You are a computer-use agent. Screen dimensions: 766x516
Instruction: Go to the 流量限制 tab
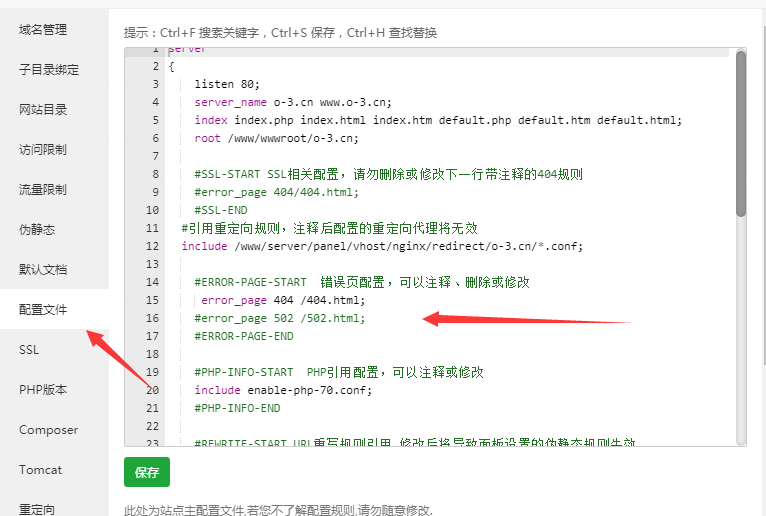click(x=43, y=190)
